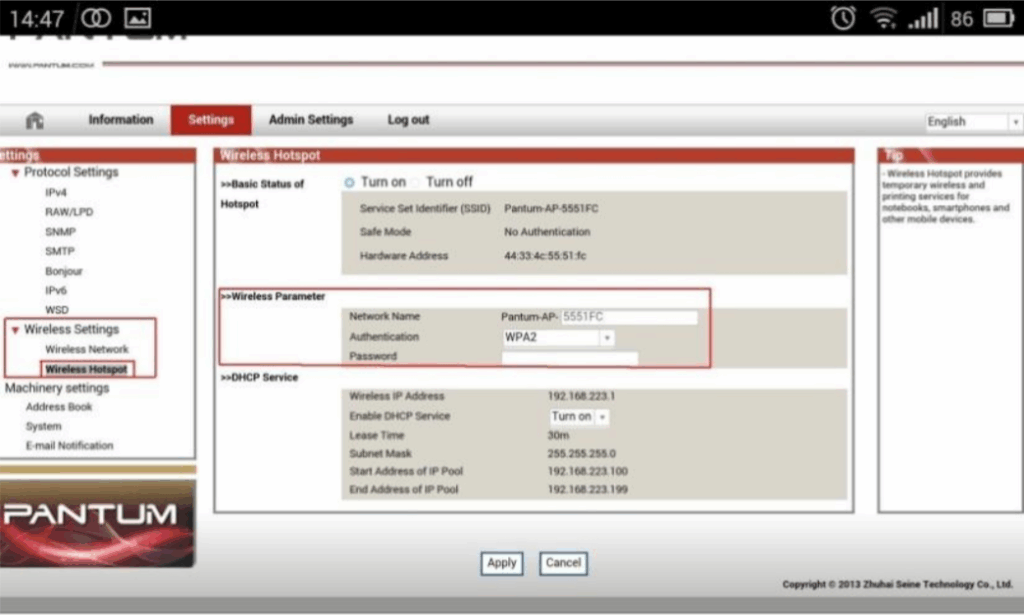Image resolution: width=1024 pixels, height=615 pixels.
Task: Click the home icon in navigation bar
Action: [x=35, y=120]
